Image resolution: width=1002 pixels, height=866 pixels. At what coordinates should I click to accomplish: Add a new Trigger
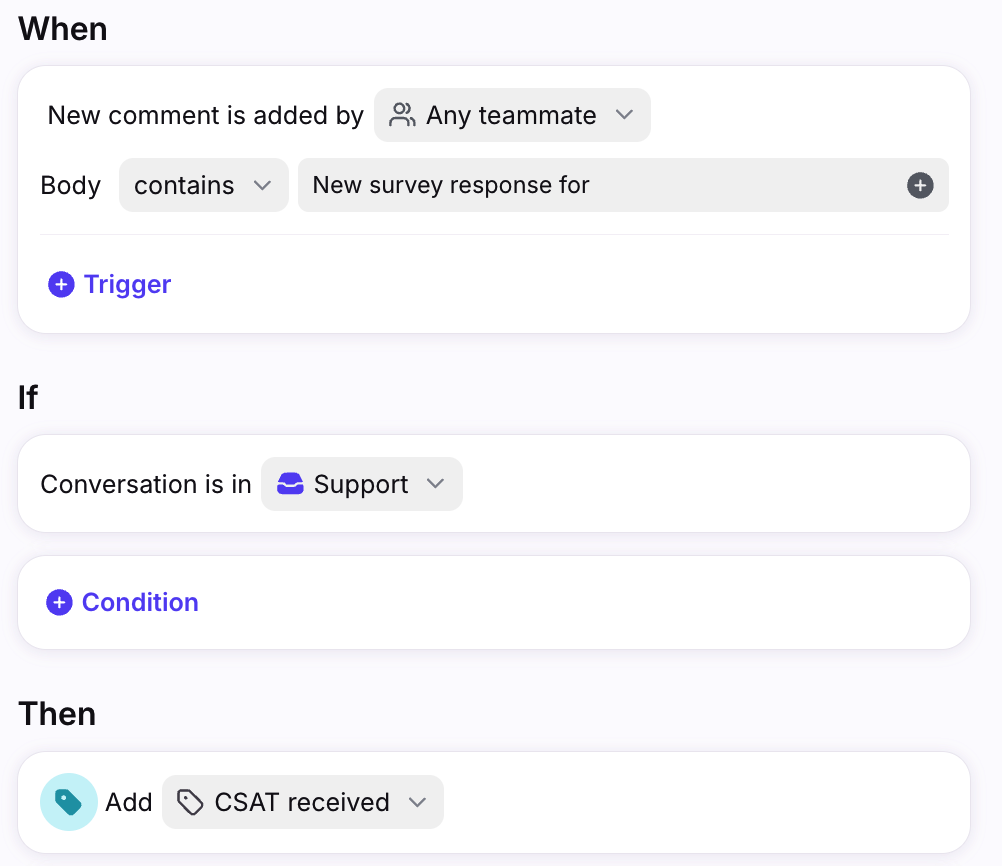109,284
